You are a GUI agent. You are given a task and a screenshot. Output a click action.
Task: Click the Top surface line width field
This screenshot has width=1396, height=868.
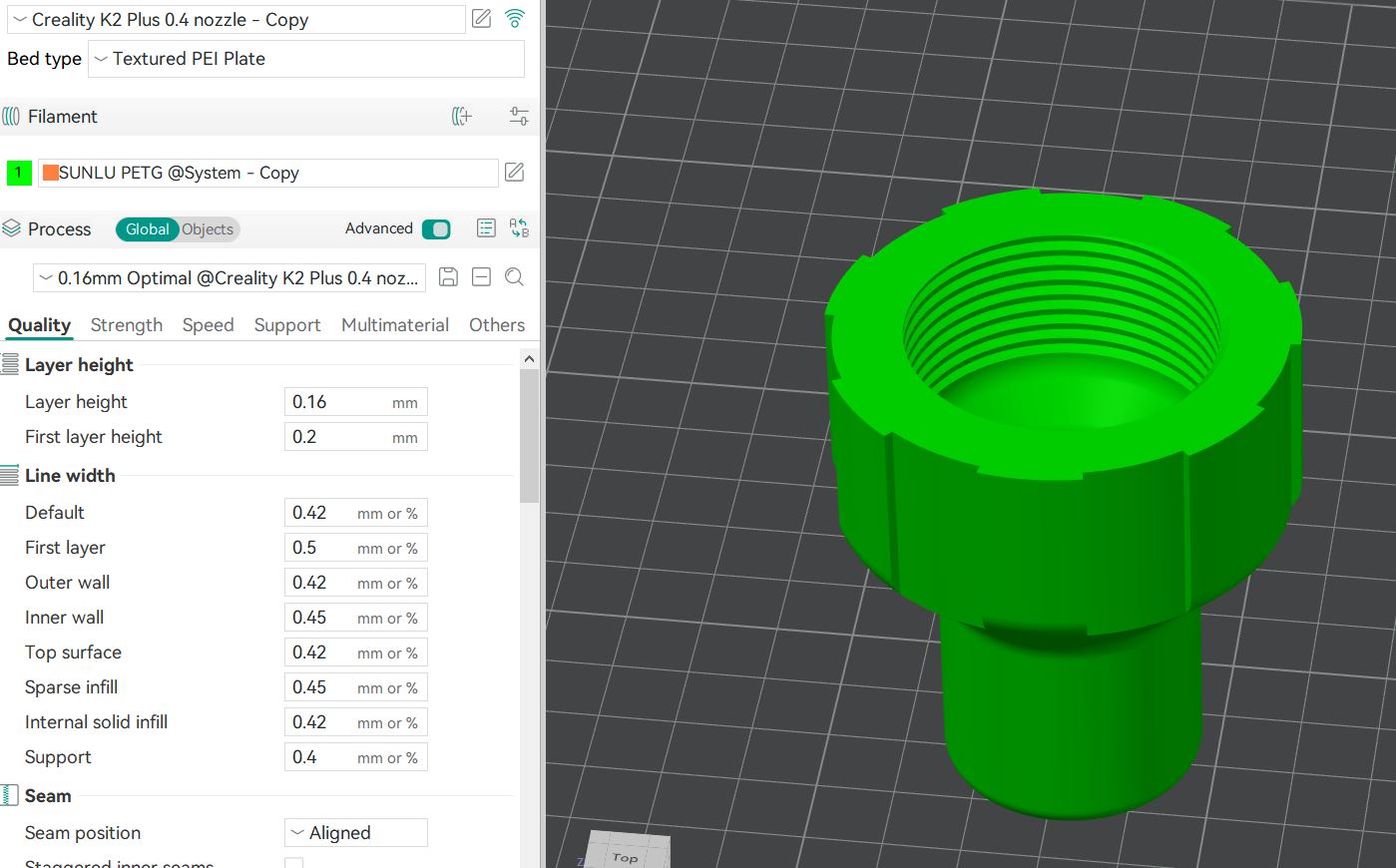356,652
